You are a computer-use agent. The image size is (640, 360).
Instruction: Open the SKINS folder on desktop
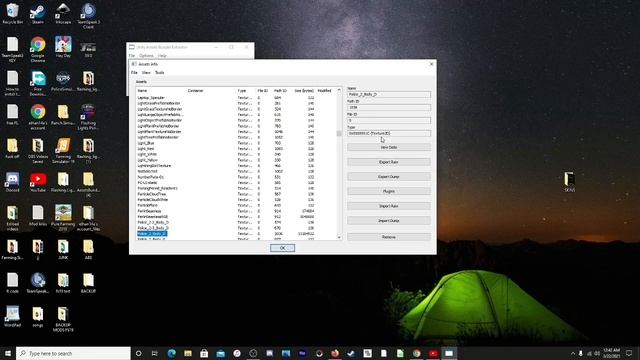pyautogui.click(x=569, y=182)
